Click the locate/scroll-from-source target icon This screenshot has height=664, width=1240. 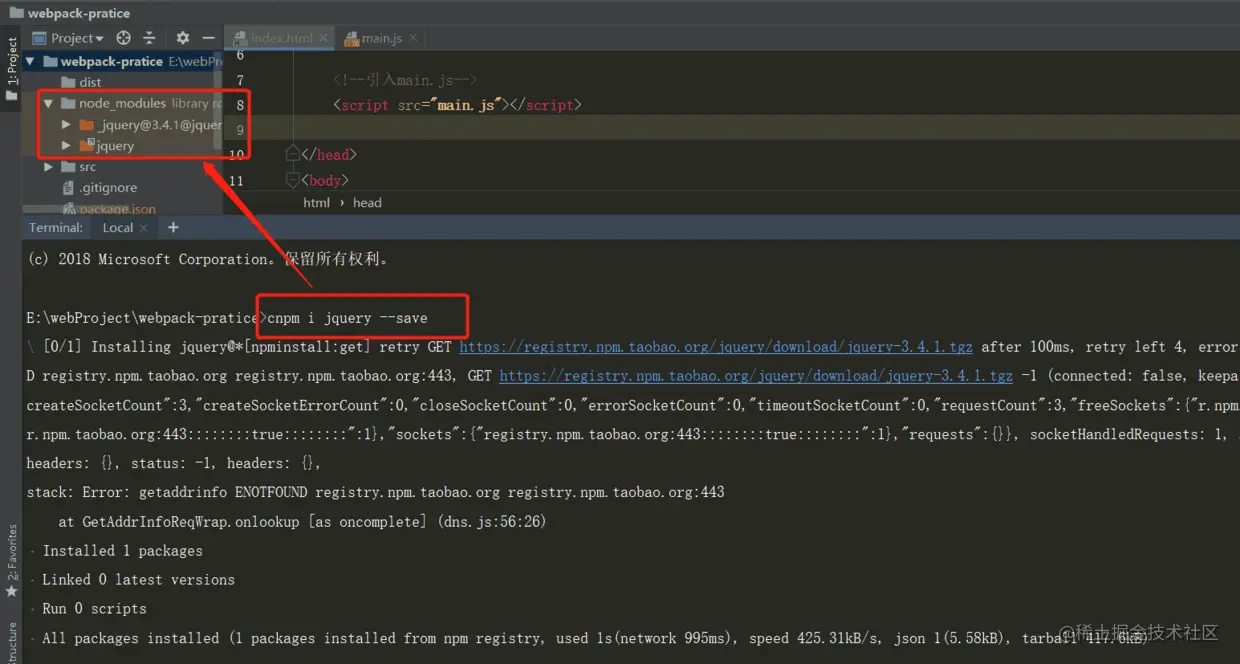pyautogui.click(x=124, y=38)
